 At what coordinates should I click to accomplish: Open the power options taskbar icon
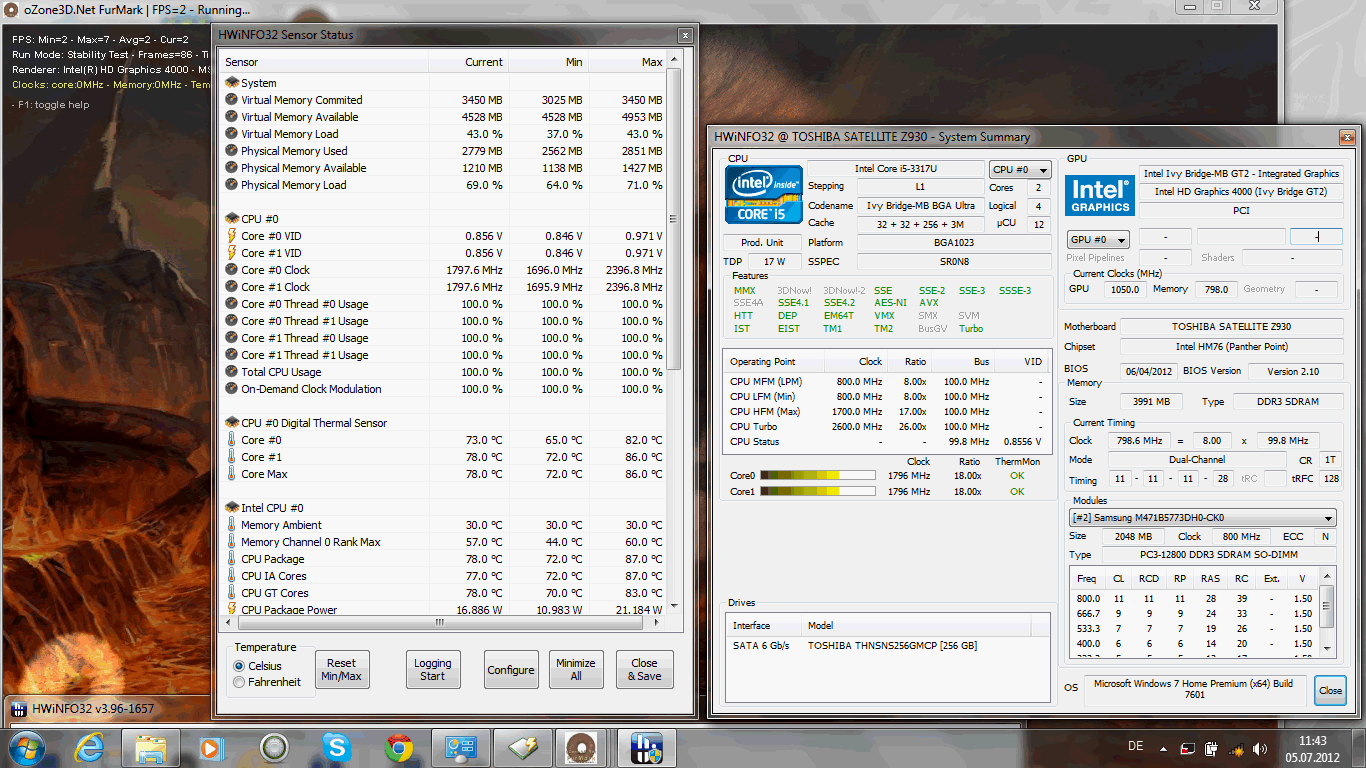(x=523, y=747)
